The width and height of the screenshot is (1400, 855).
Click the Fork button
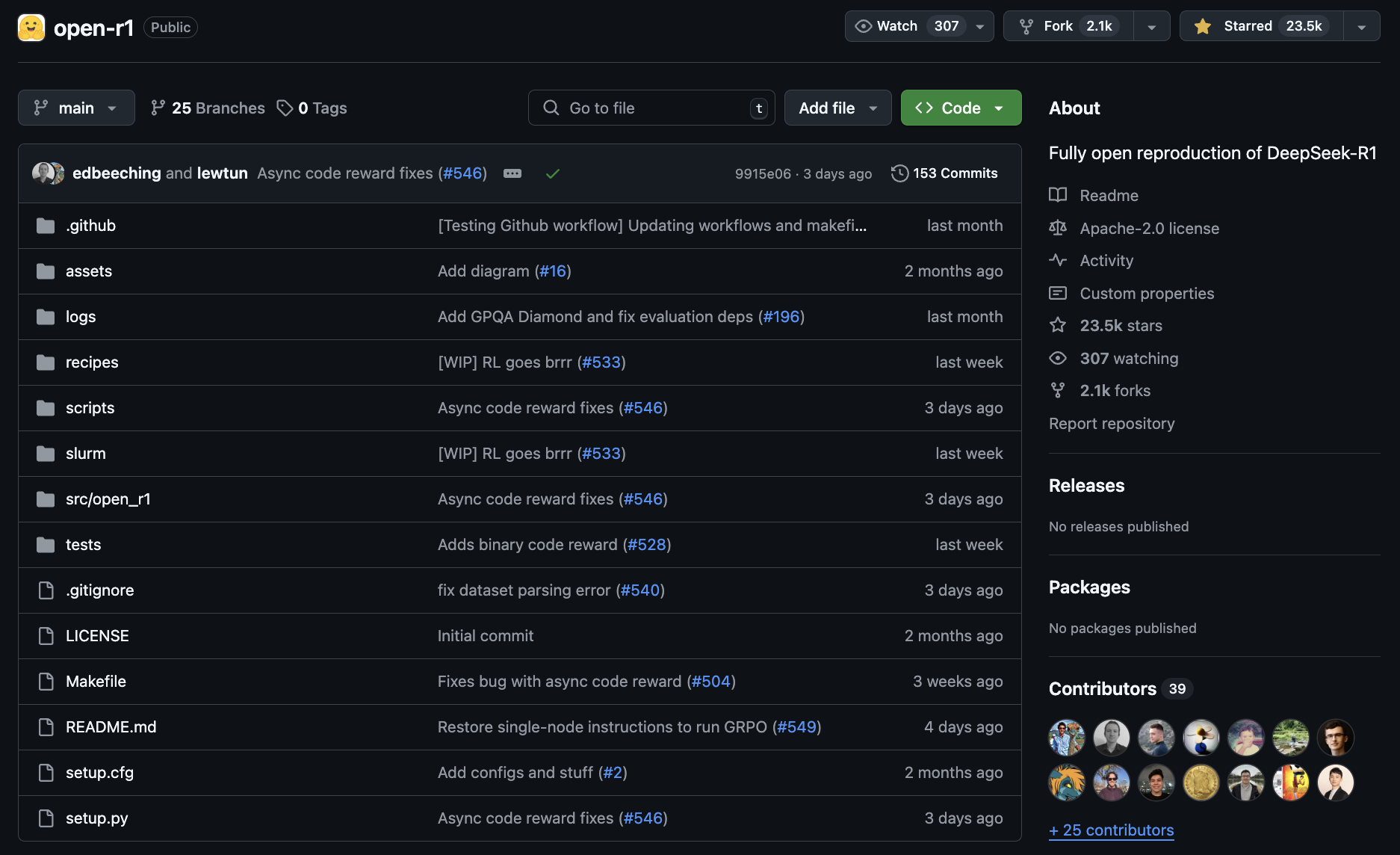pyautogui.click(x=1068, y=26)
